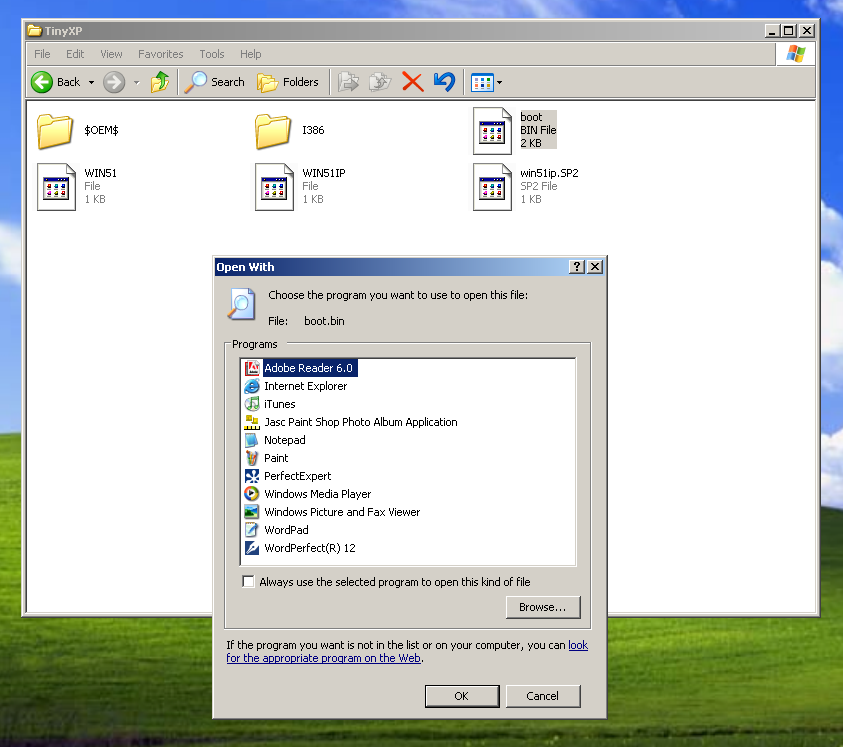Open the Forward history dropdown arrow

(137, 82)
